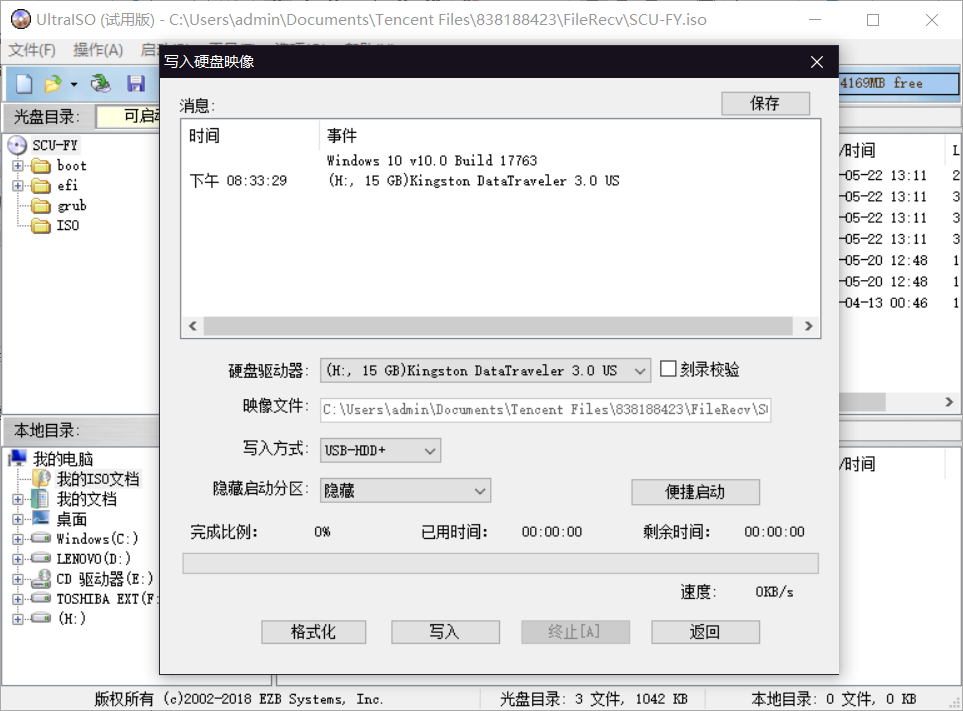Maximize the UltraISO window
963x711 pixels.
pyautogui.click(x=873, y=20)
